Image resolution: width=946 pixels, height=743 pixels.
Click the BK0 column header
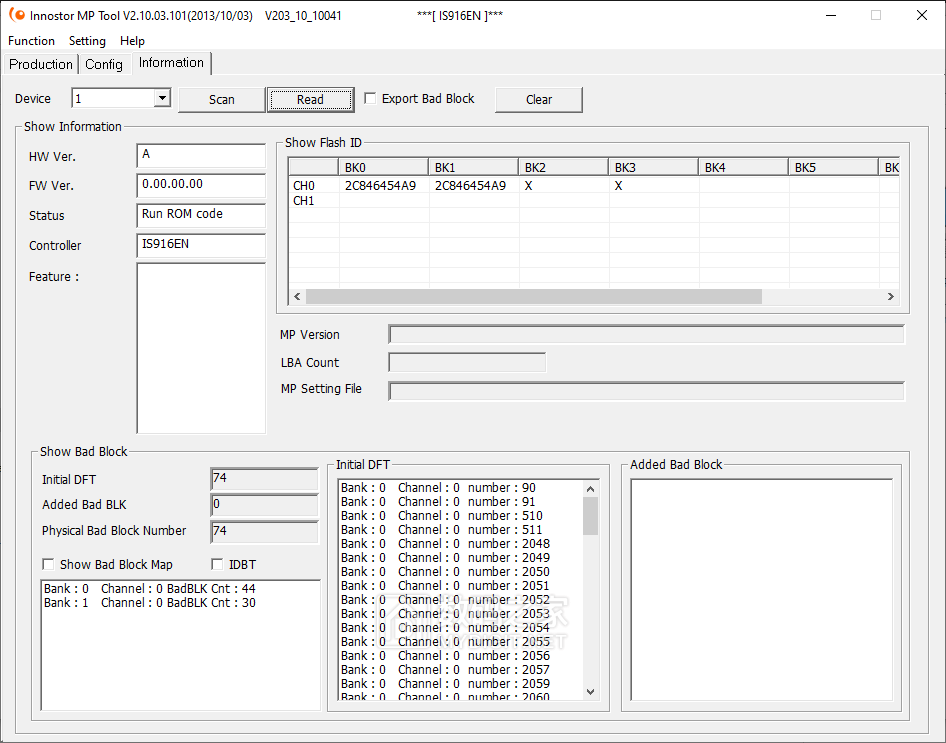[x=384, y=167]
